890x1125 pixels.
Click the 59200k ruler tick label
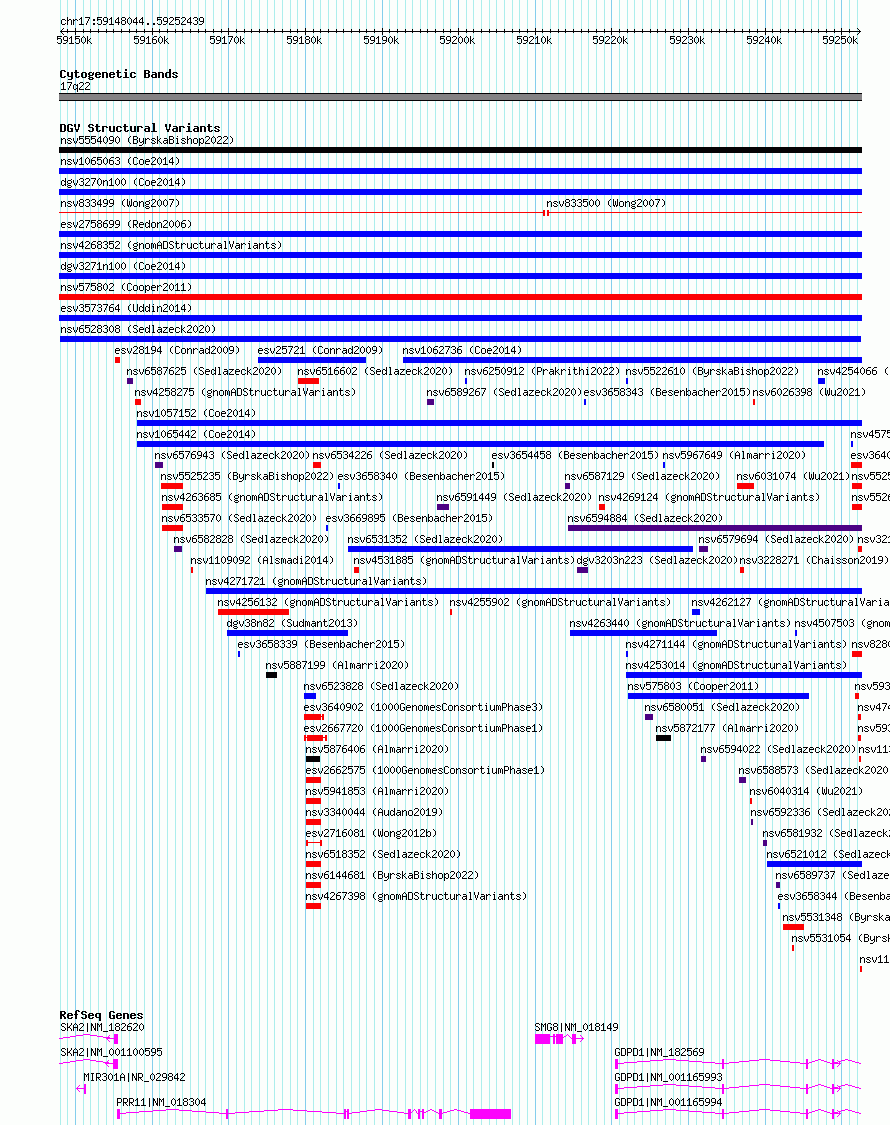[x=457, y=40]
